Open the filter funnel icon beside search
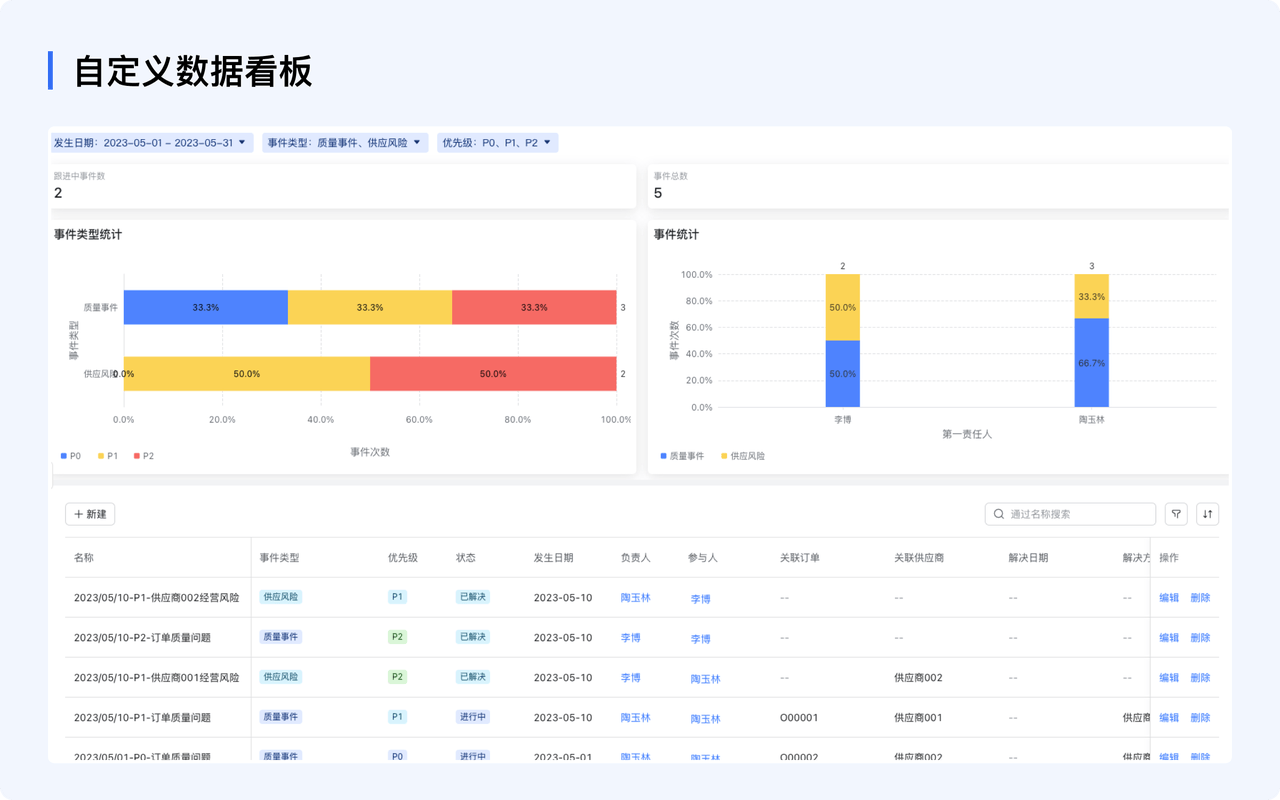The height and width of the screenshot is (800, 1280). 1176,514
